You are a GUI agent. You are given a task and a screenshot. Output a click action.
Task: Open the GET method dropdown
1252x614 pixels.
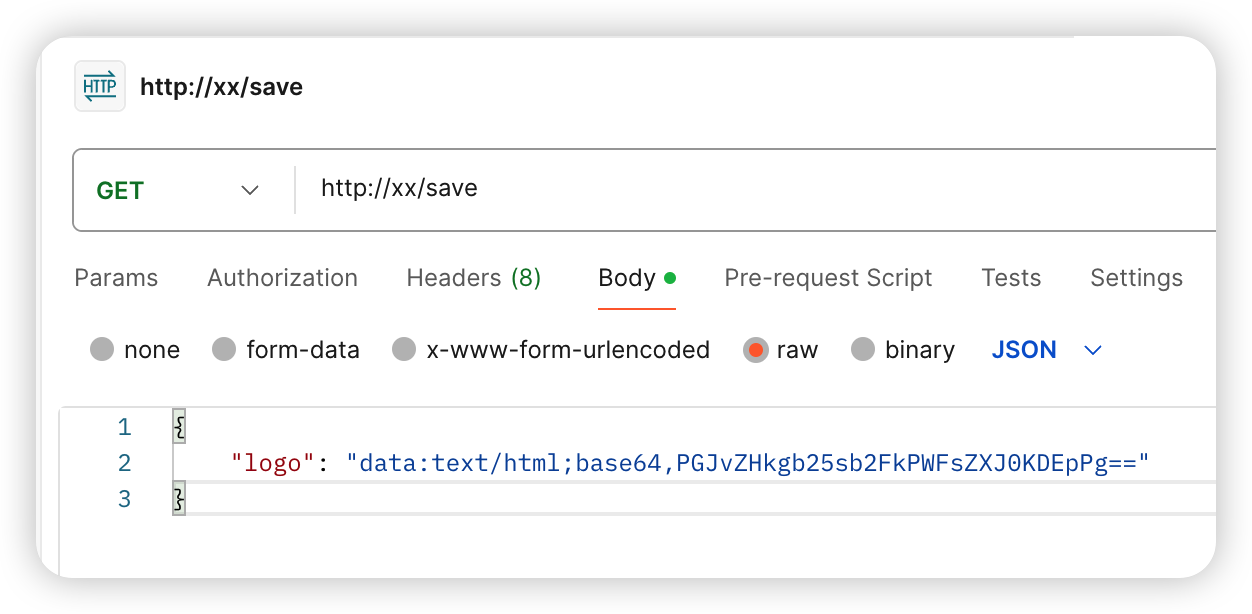178,190
